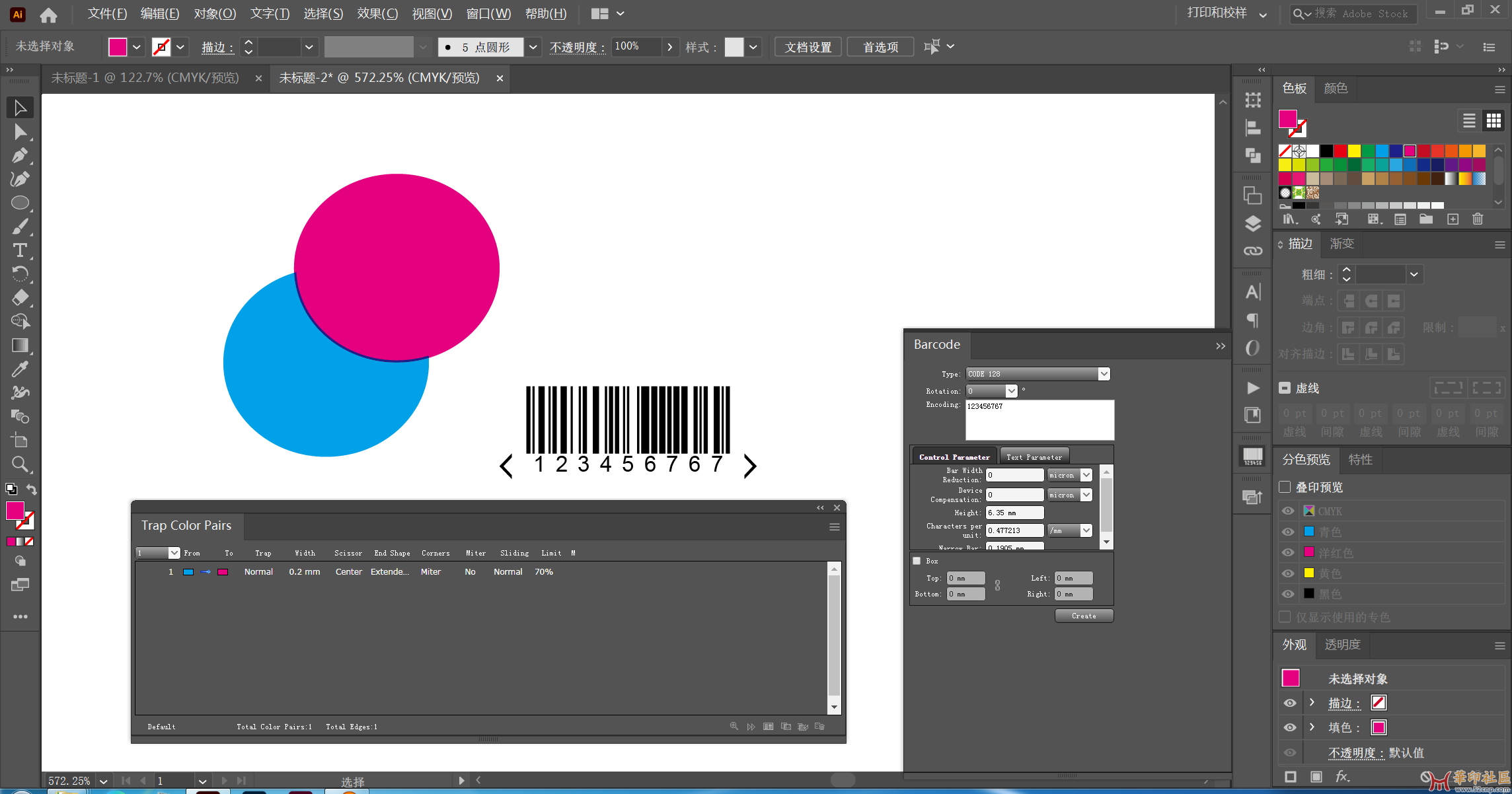
Task: Open the stroke weight 粗细 dropdown
Action: click(1414, 274)
